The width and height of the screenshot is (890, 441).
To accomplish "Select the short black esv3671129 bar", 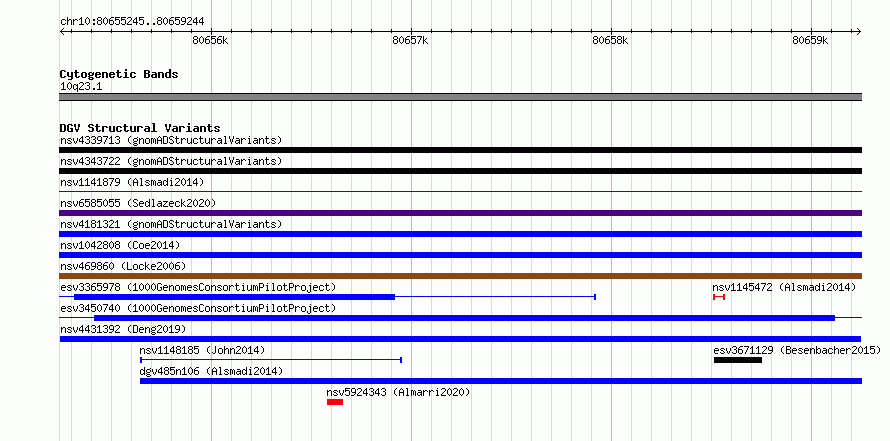I will 738,360.
